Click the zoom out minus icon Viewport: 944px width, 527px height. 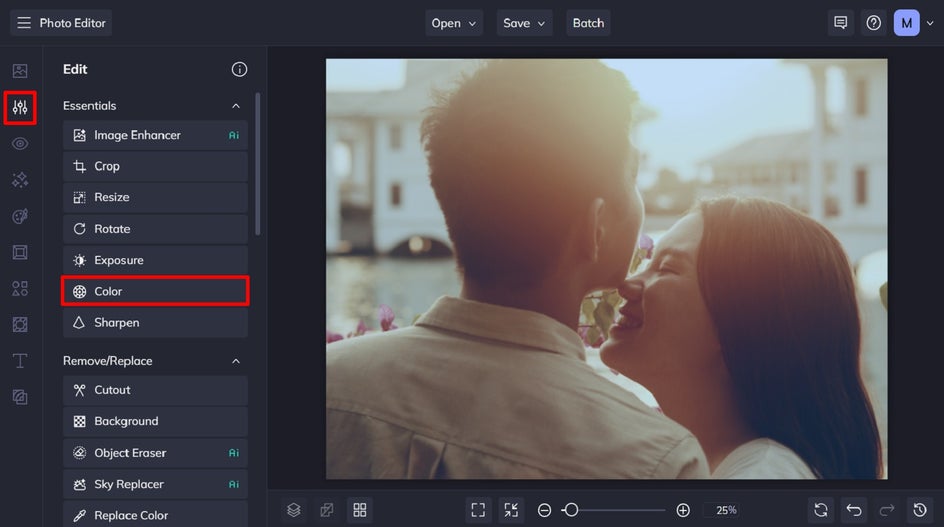[x=544, y=510]
